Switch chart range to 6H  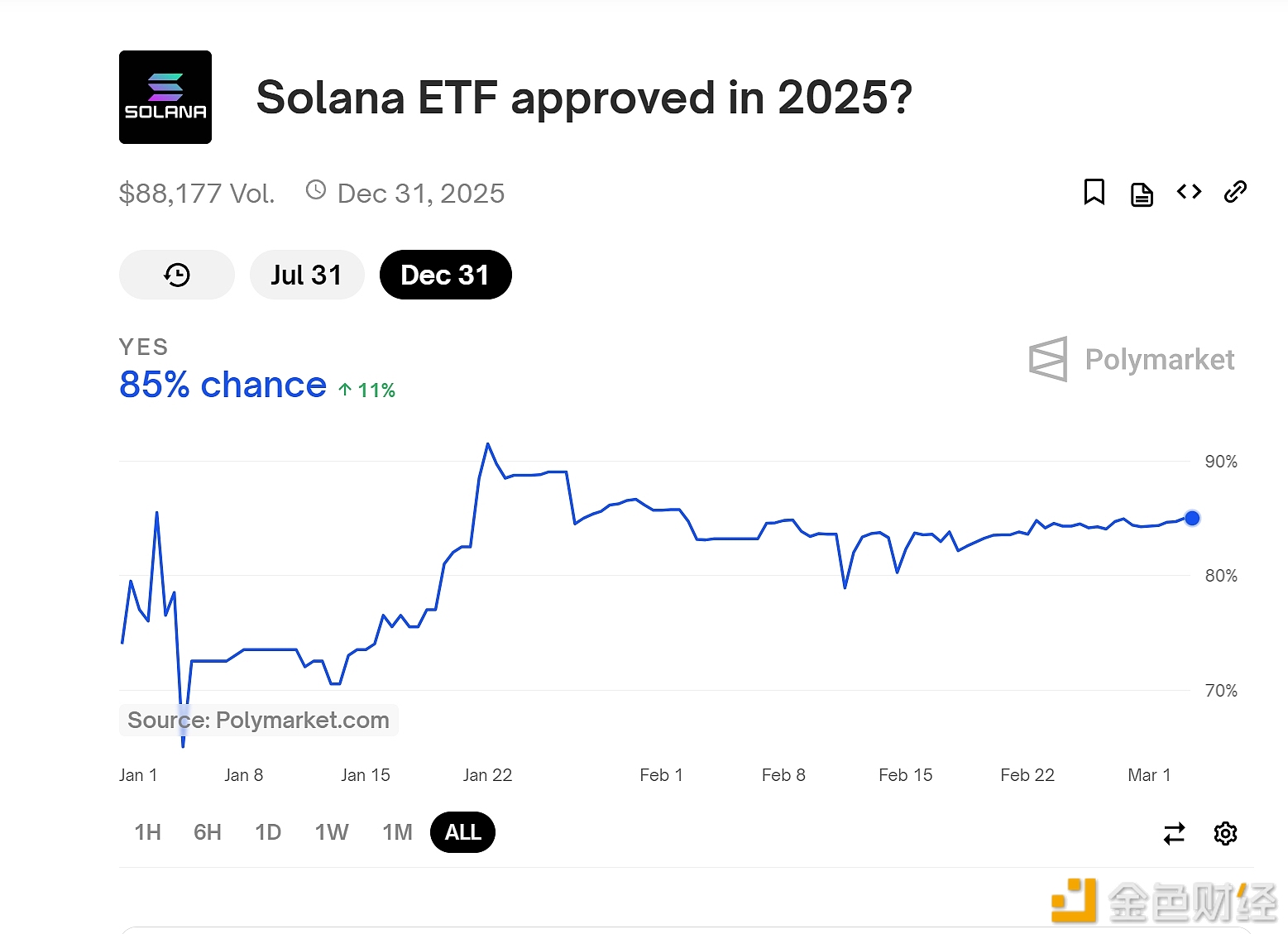point(208,832)
